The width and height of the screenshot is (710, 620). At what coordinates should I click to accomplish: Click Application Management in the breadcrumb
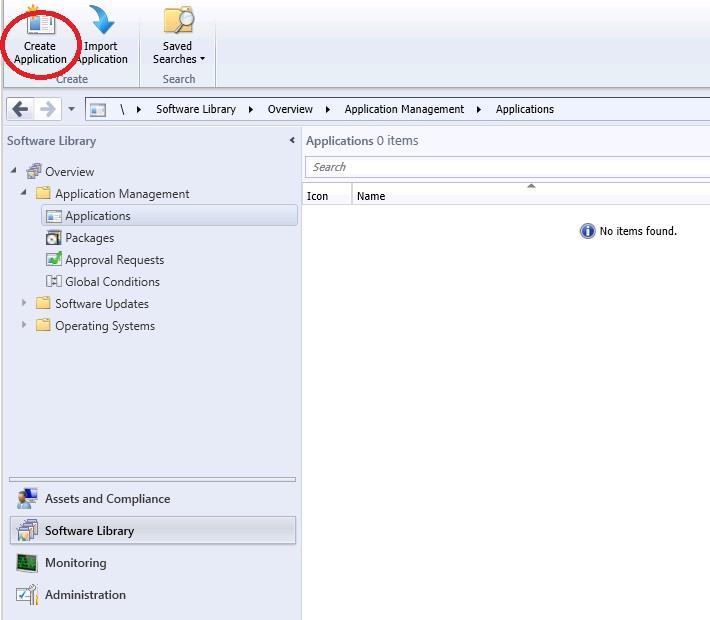pyautogui.click(x=404, y=109)
